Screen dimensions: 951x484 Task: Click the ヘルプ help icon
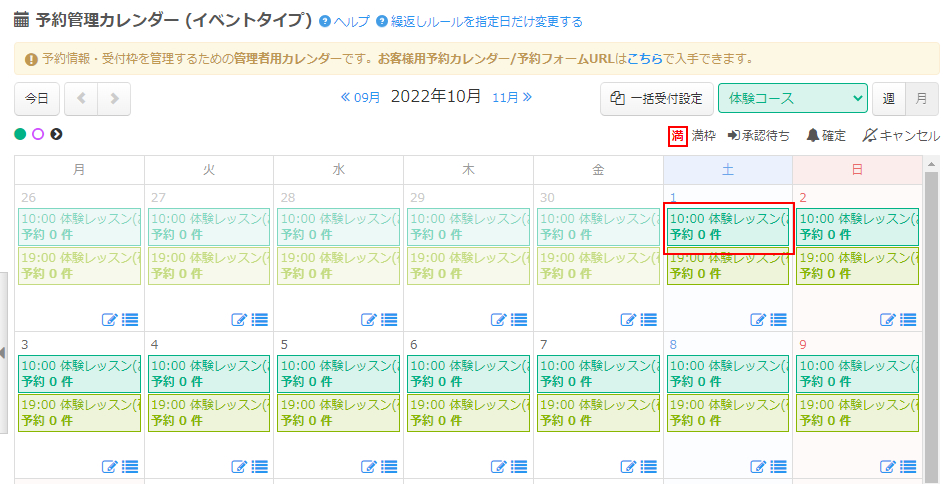(324, 22)
